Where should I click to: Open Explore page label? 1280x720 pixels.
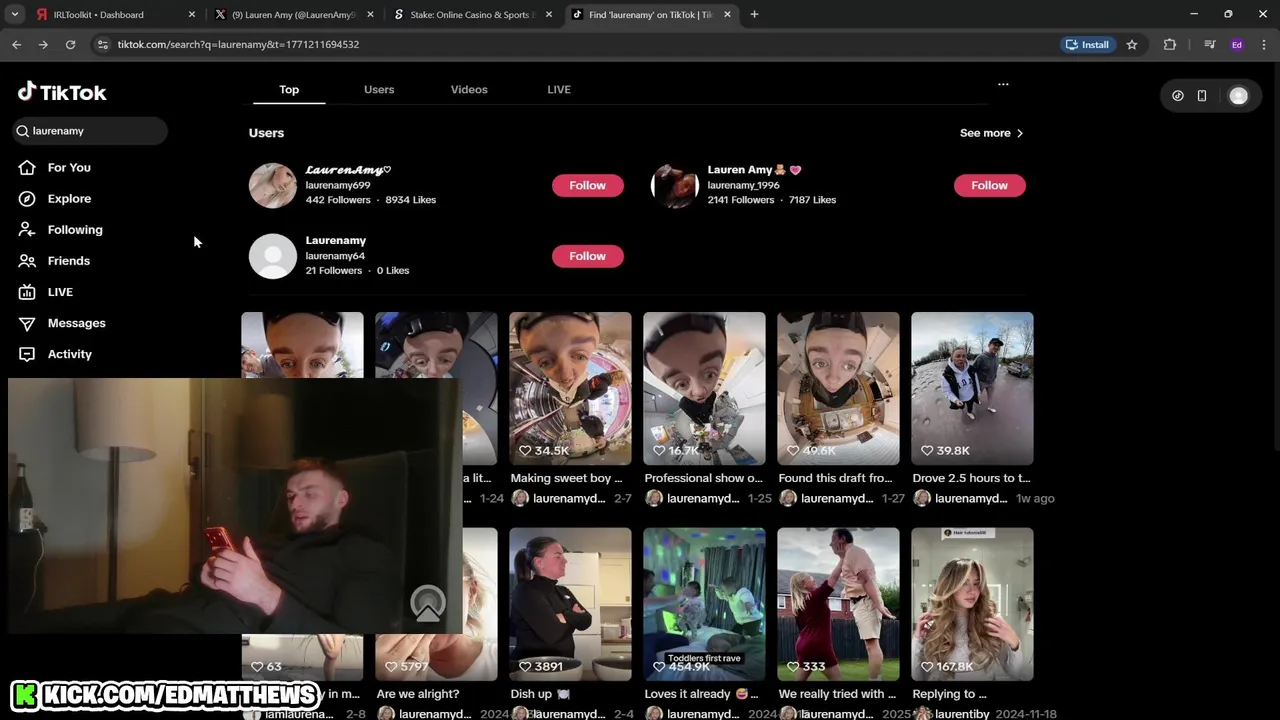(69, 198)
